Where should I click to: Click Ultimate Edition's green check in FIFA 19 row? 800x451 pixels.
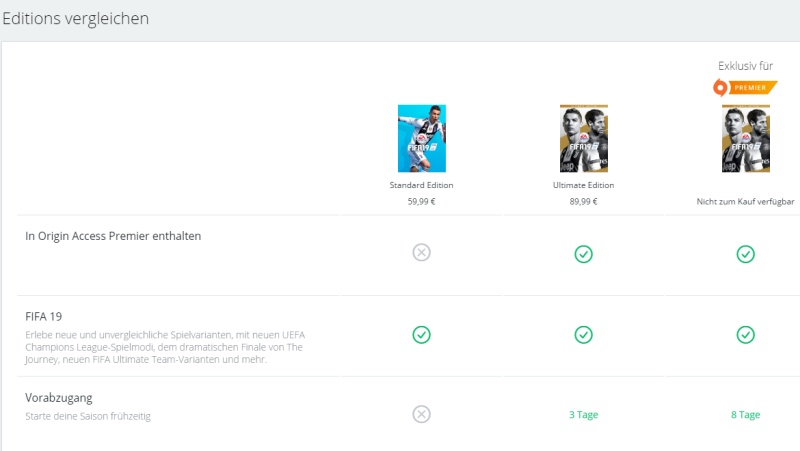(583, 334)
